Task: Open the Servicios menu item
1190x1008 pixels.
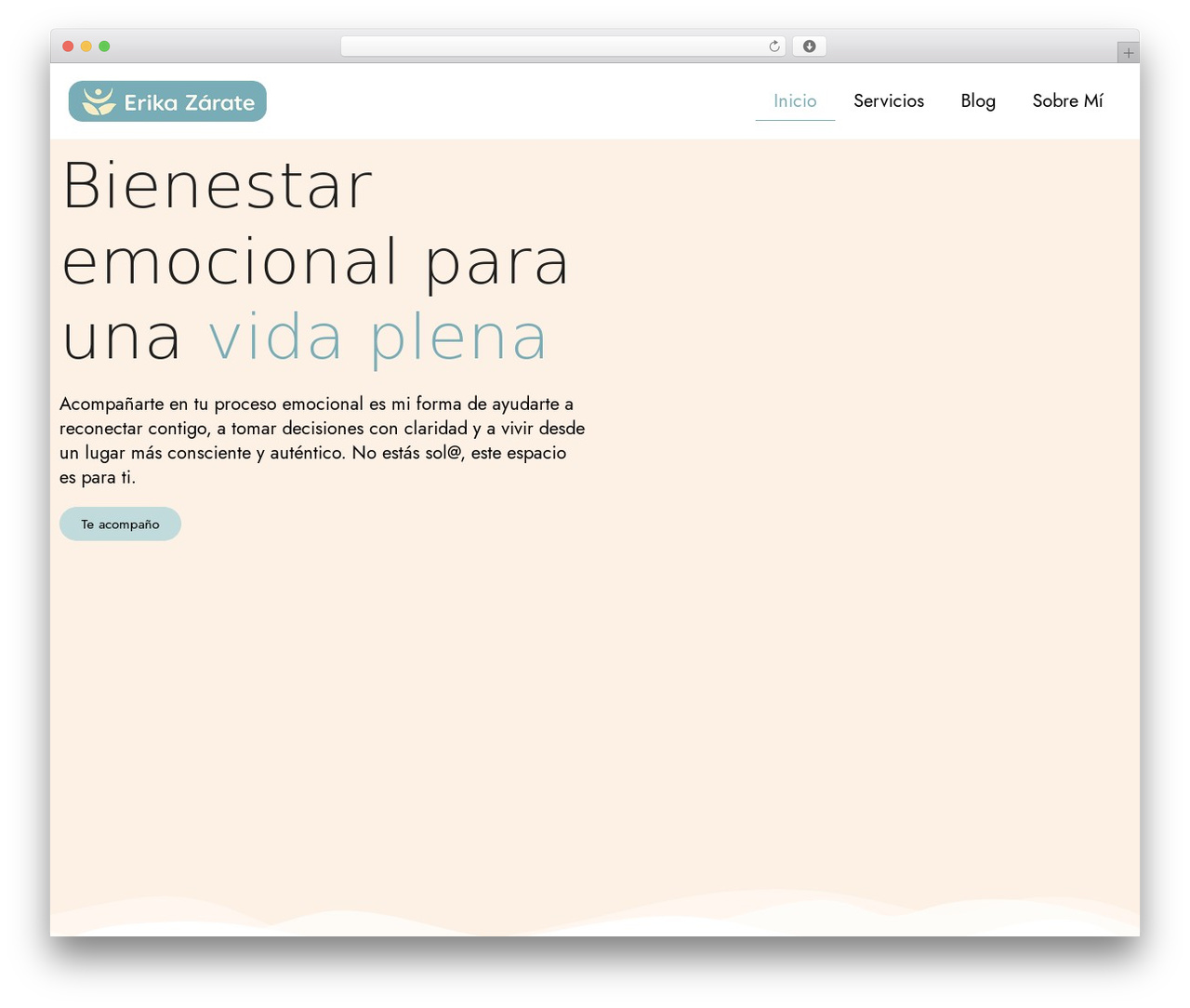Action: click(x=889, y=100)
